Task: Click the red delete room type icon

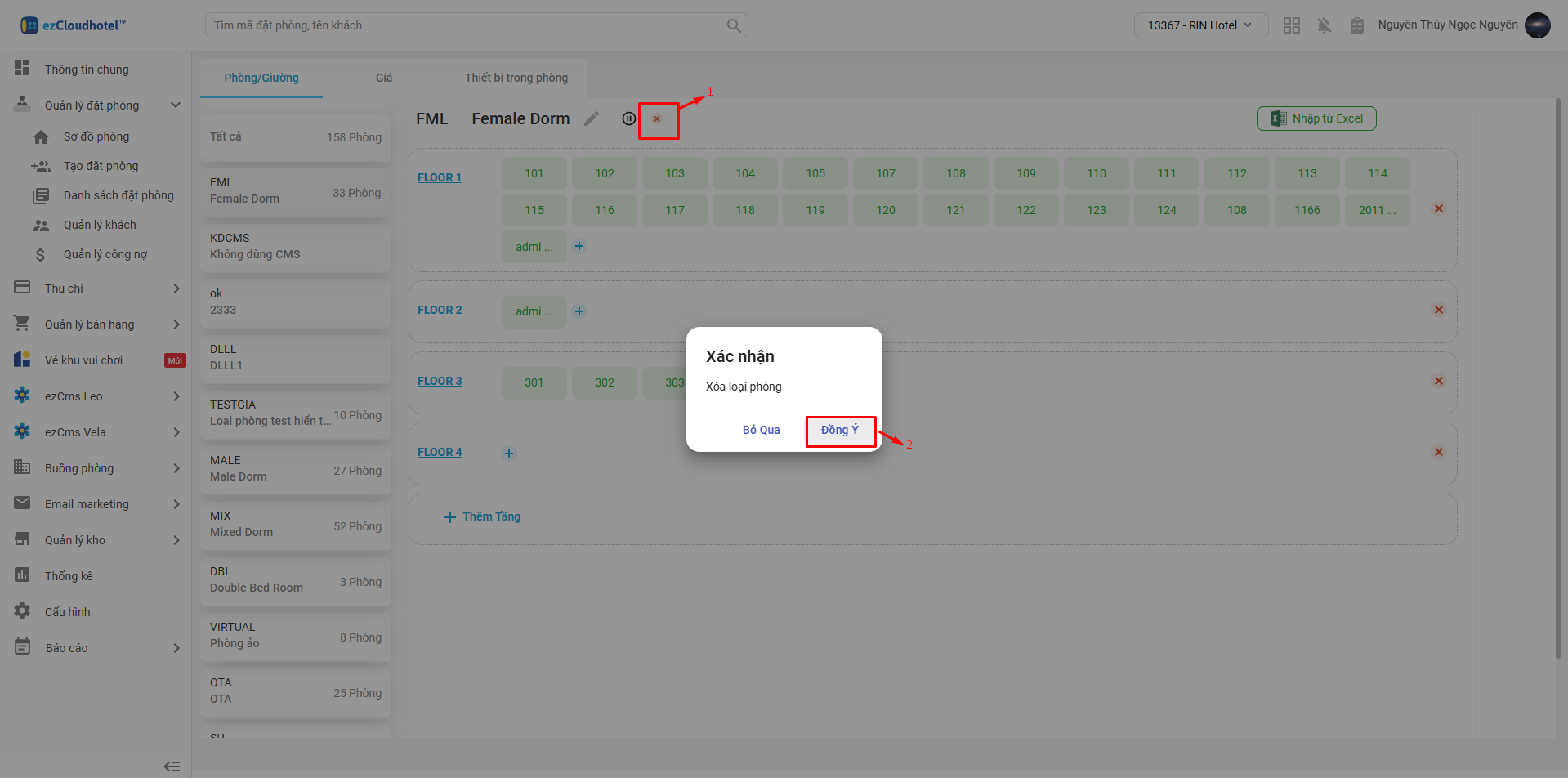Action: pyautogui.click(x=657, y=119)
